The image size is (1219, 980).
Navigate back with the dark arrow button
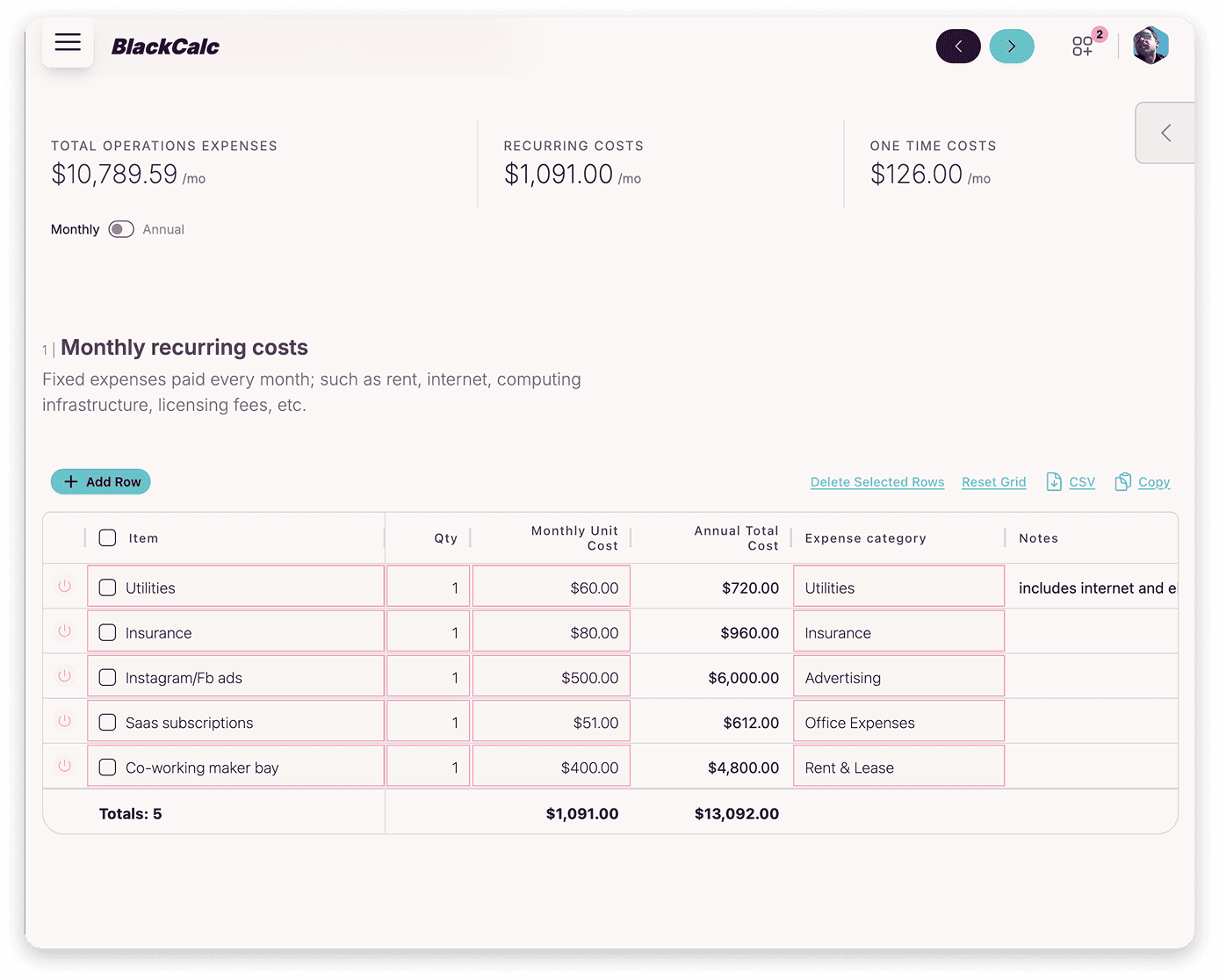958,46
